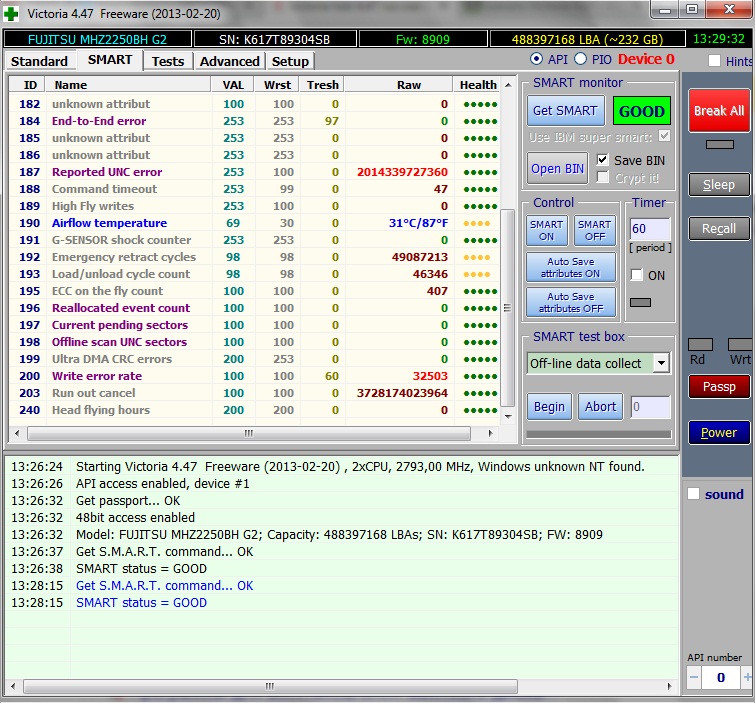Turn SMART ON in Control panel
Screen dimensions: 755x703
pyautogui.click(x=546, y=230)
